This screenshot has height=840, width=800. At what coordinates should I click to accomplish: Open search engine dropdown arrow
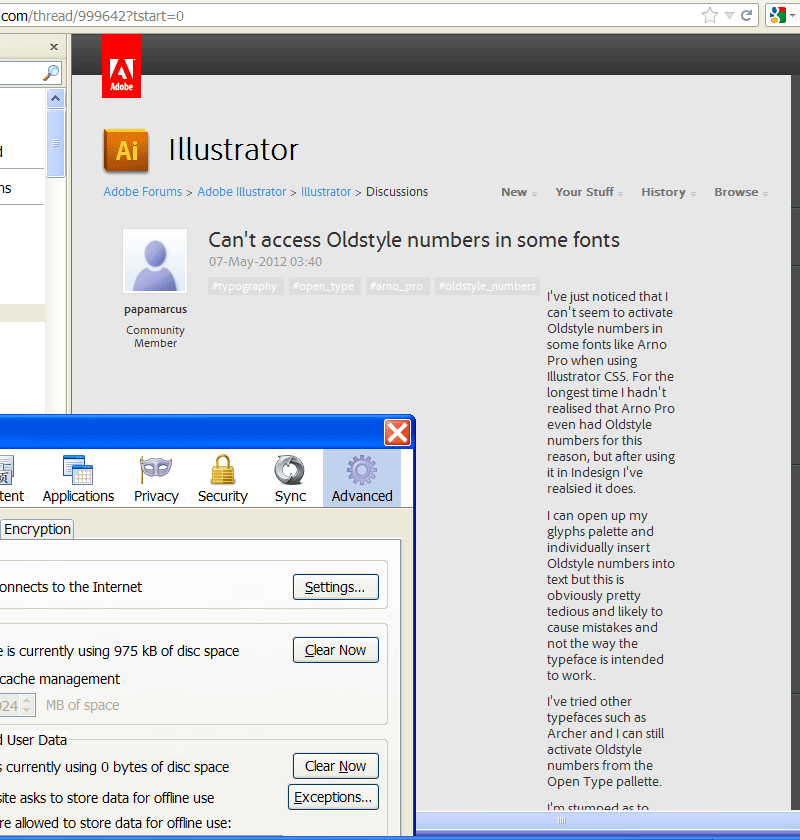(x=792, y=16)
